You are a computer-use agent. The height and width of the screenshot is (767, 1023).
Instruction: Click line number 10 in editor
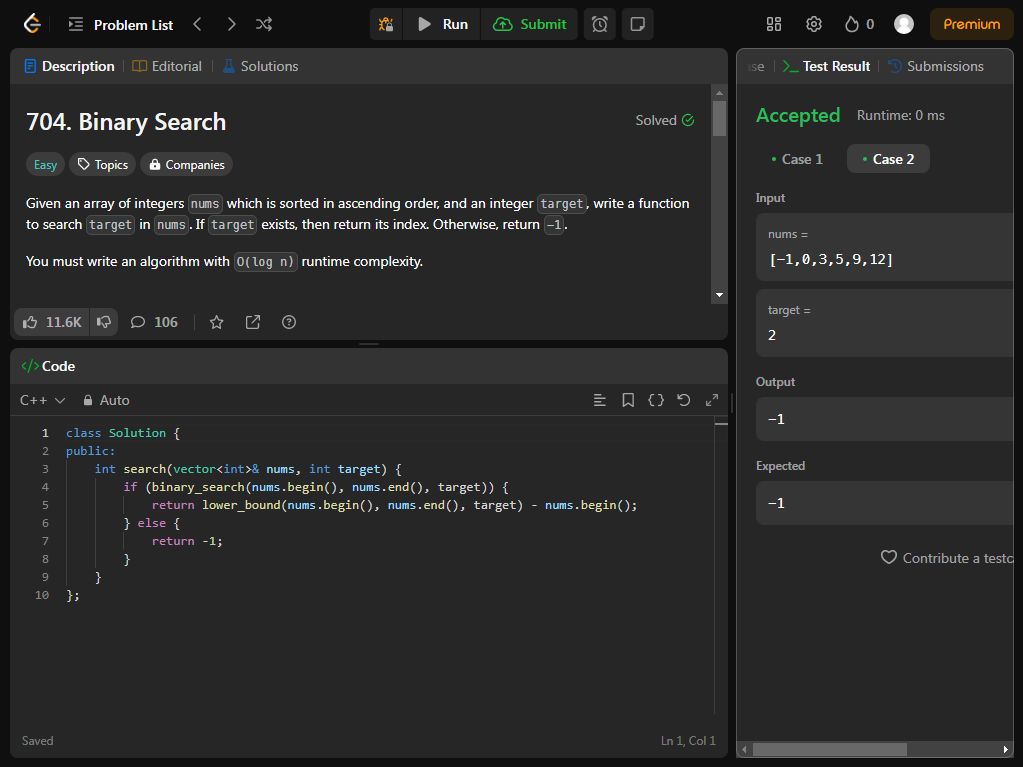click(x=42, y=595)
